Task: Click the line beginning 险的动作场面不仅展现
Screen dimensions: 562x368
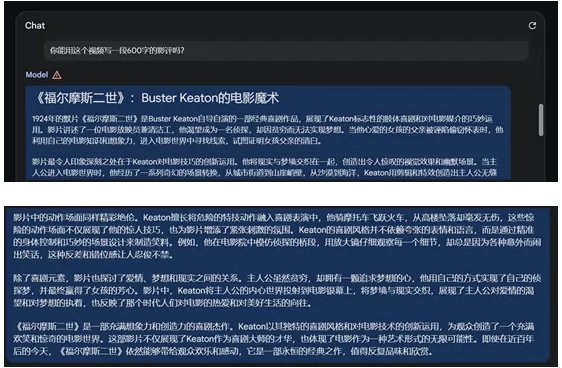Action: point(273,230)
